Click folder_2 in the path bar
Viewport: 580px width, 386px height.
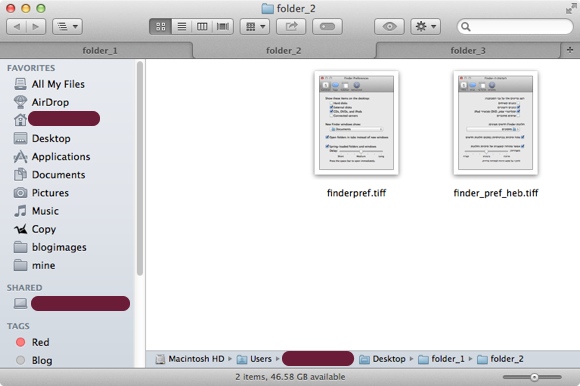point(500,359)
